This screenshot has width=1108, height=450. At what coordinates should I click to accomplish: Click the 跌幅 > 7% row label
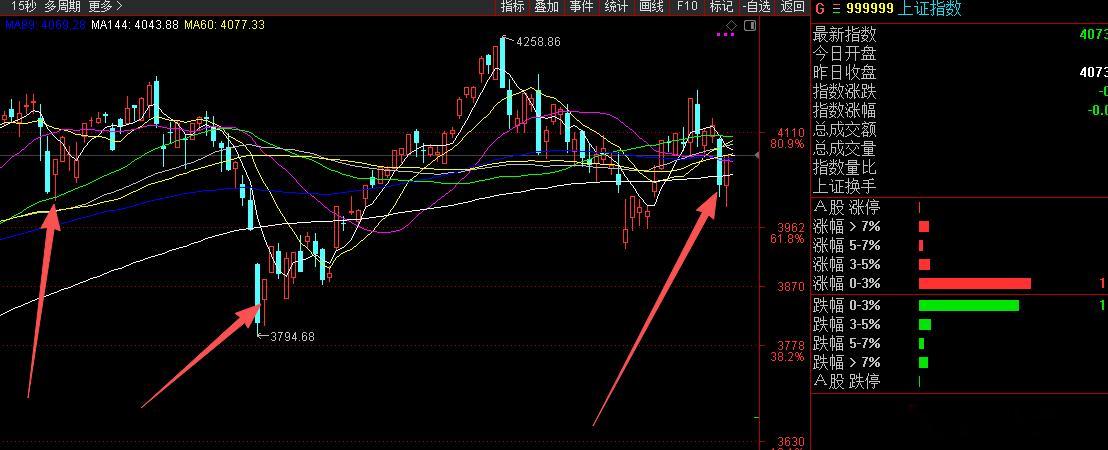[847, 362]
